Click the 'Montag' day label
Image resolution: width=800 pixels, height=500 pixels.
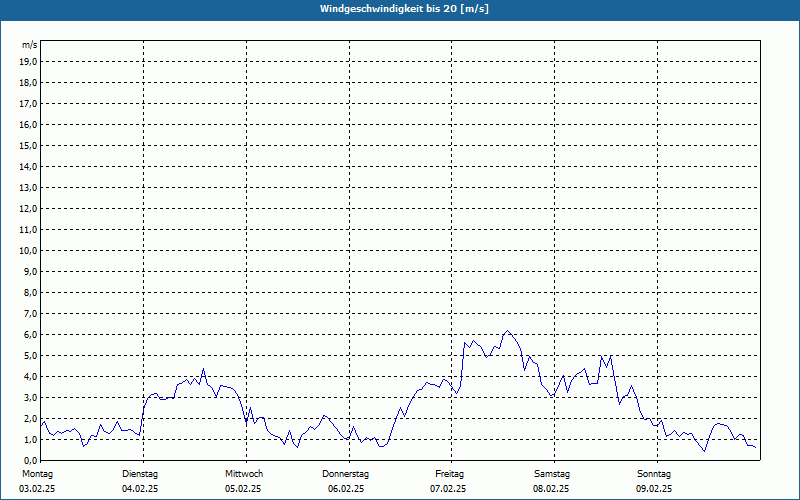(37, 474)
